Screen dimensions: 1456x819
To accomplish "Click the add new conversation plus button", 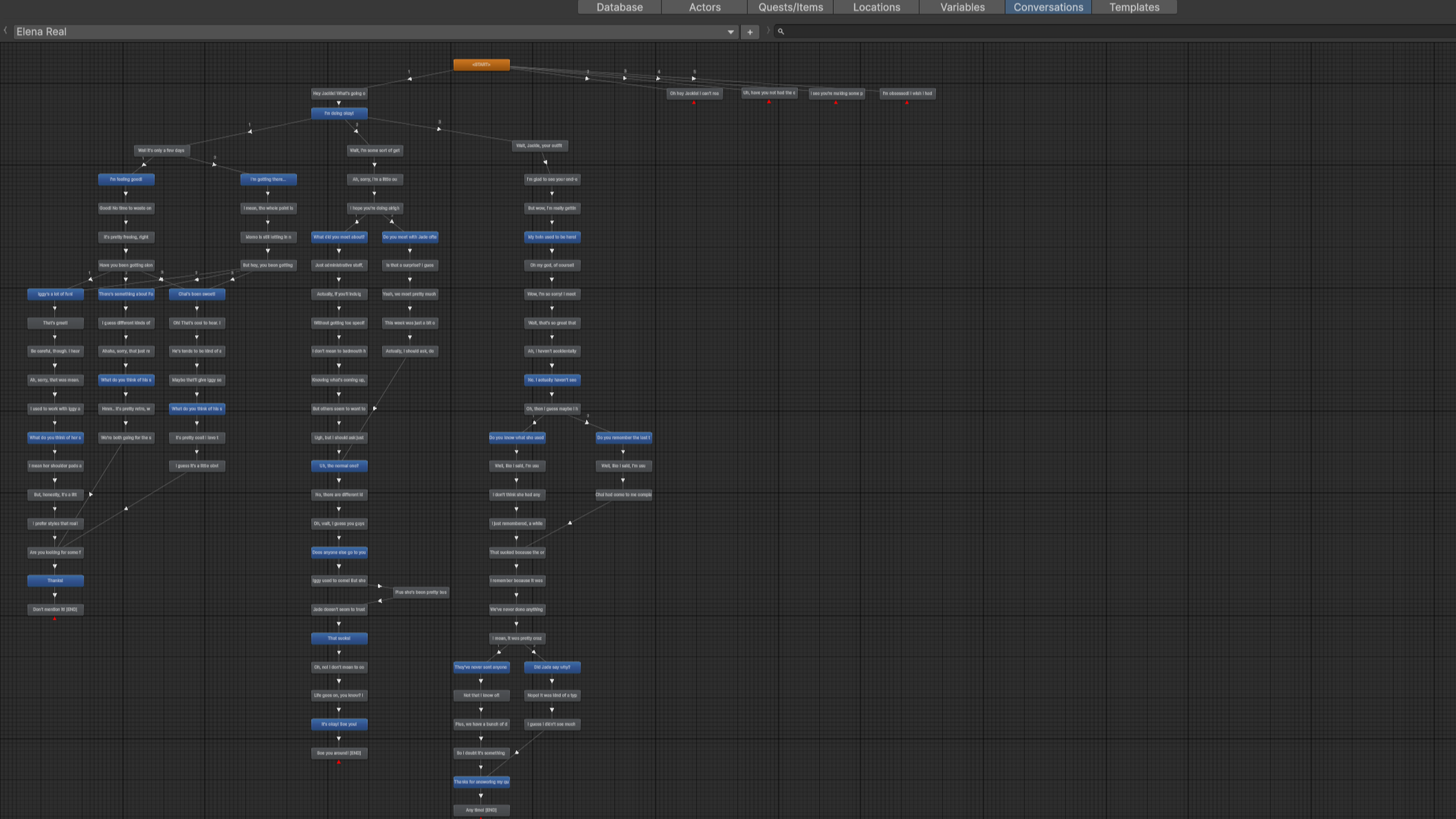I will (x=749, y=32).
